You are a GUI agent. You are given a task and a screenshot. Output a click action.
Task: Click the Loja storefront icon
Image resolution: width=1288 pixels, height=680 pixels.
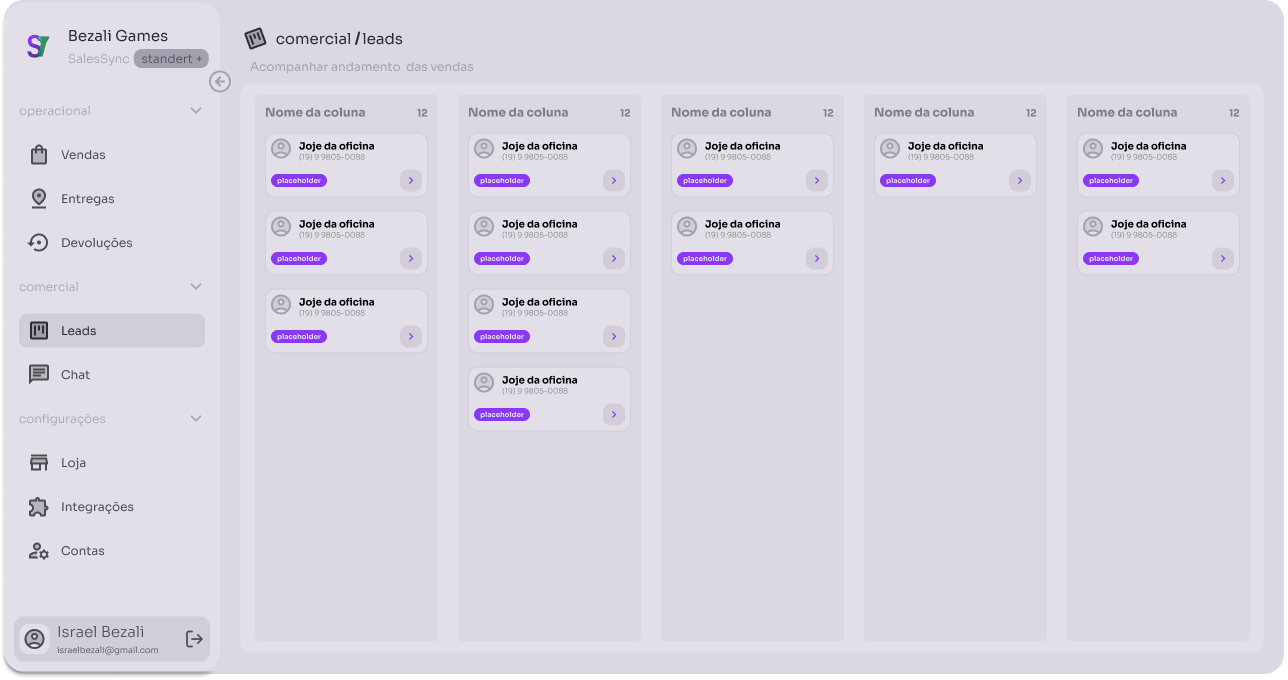click(x=39, y=463)
